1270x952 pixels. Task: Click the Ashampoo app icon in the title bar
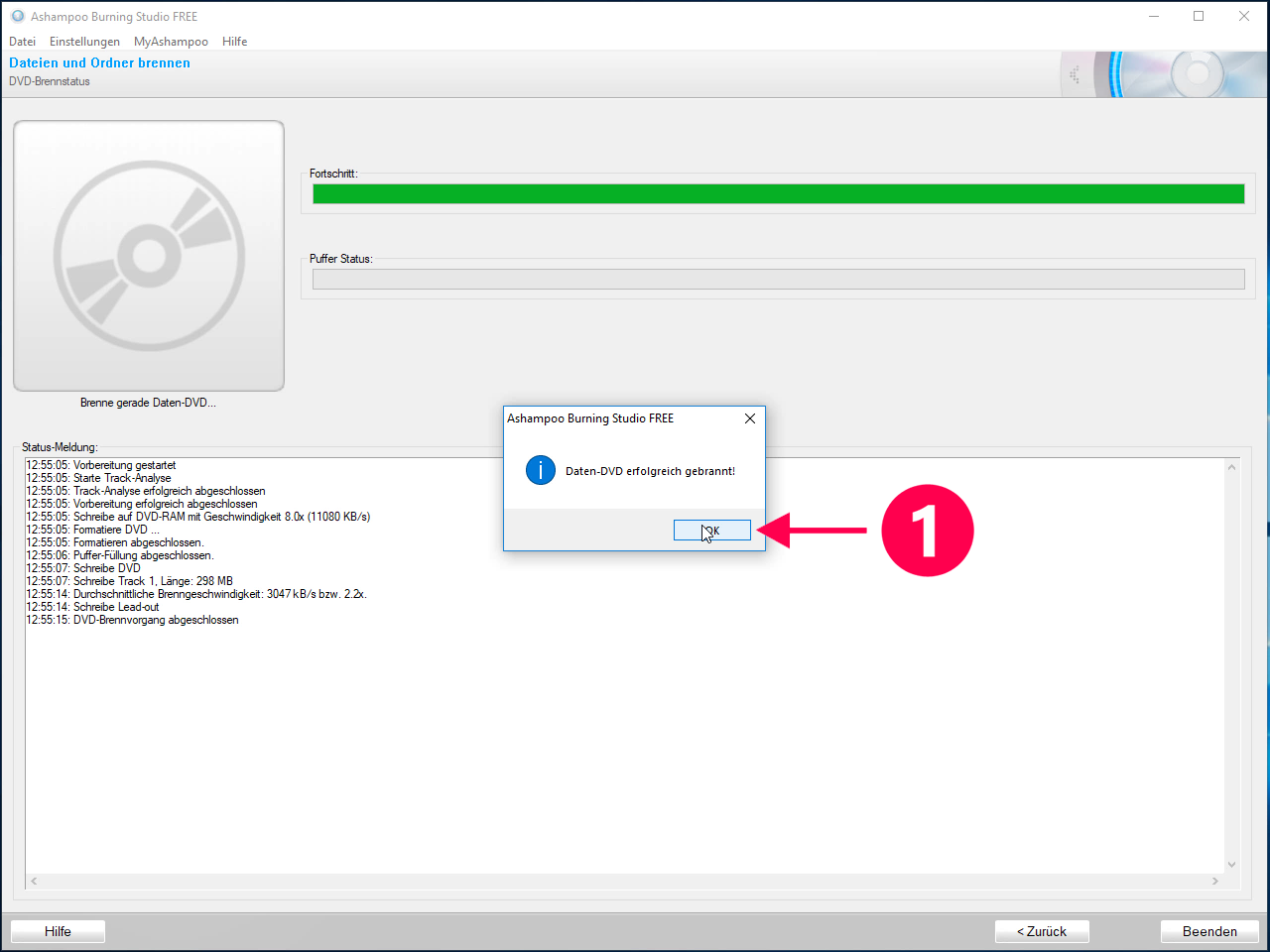(17, 16)
